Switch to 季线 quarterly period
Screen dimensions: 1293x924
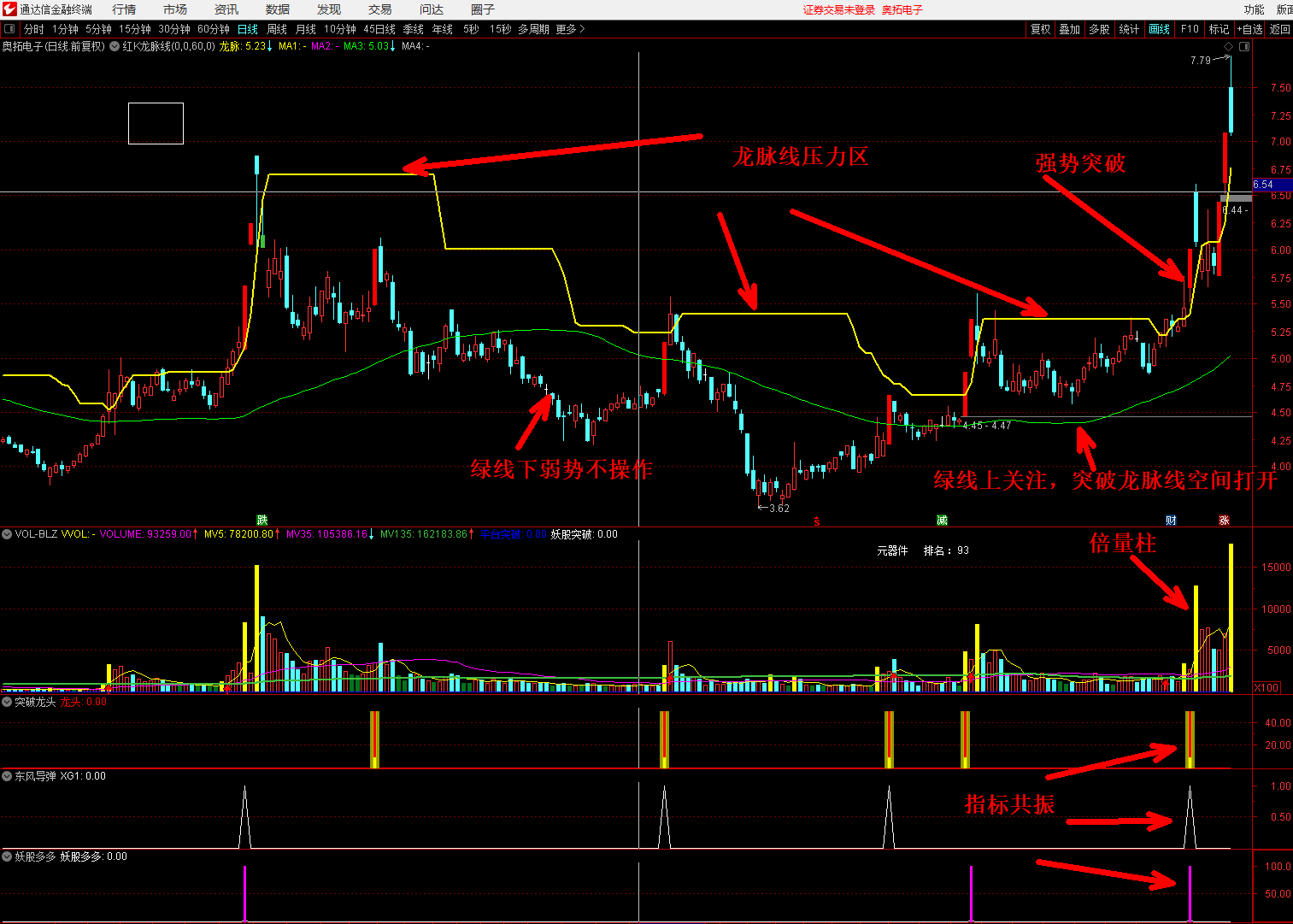coord(414,29)
